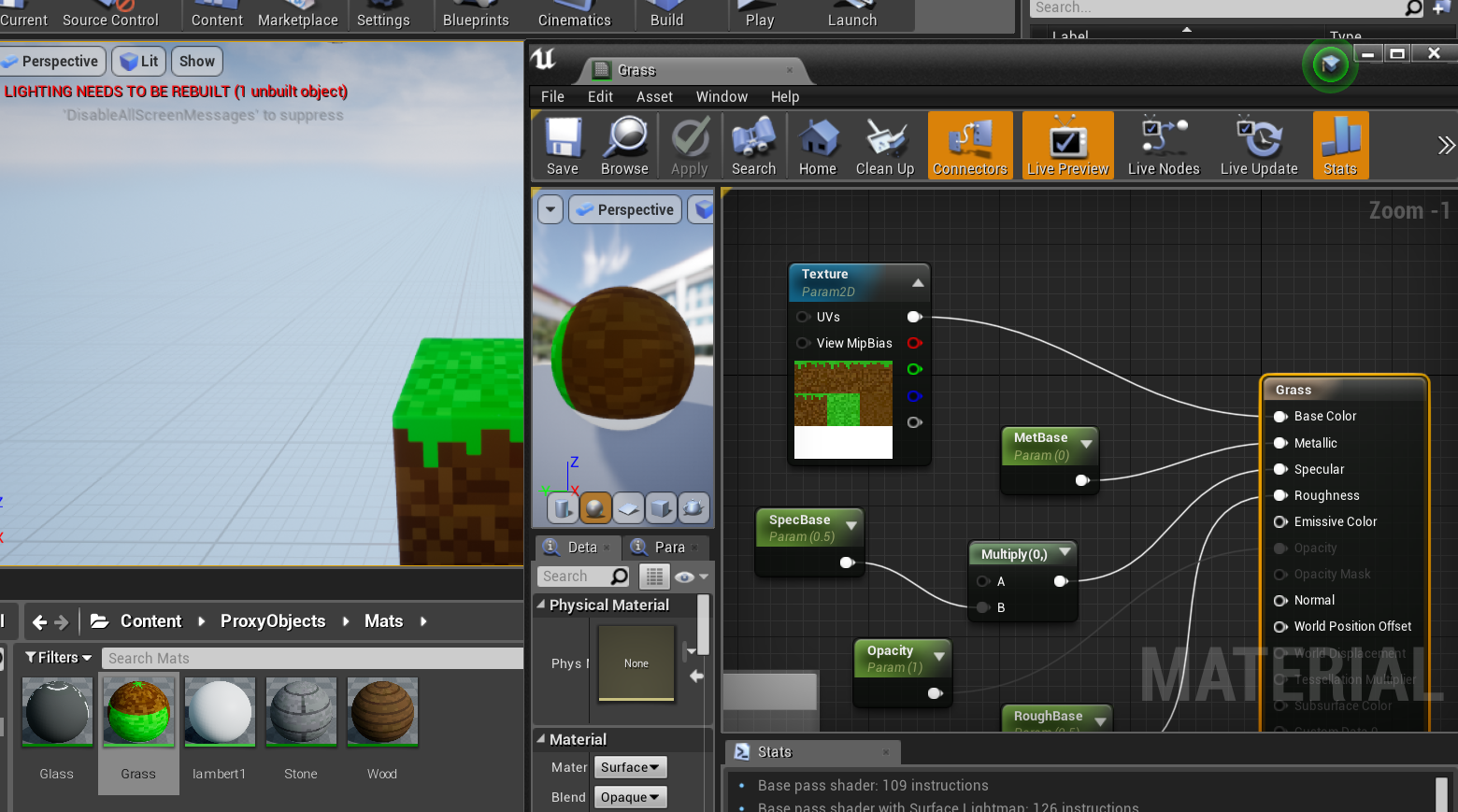1458x812 pixels.
Task: Toggle Connectors display
Action: pyautogui.click(x=970, y=146)
